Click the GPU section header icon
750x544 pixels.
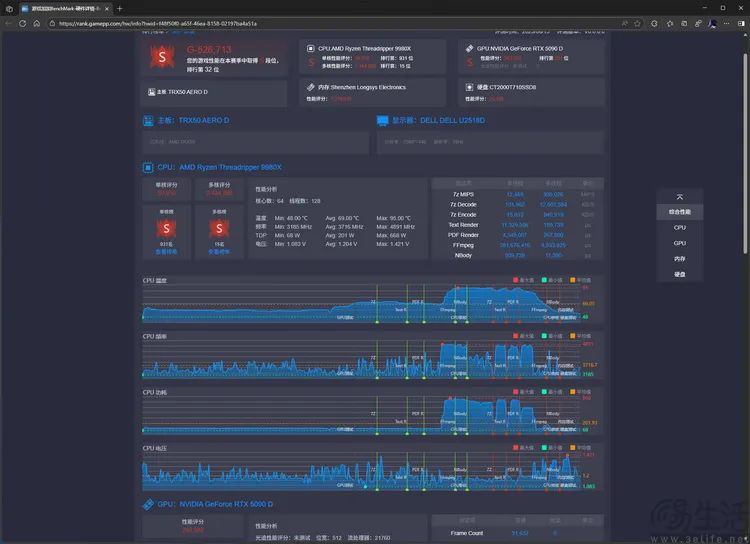coord(148,504)
